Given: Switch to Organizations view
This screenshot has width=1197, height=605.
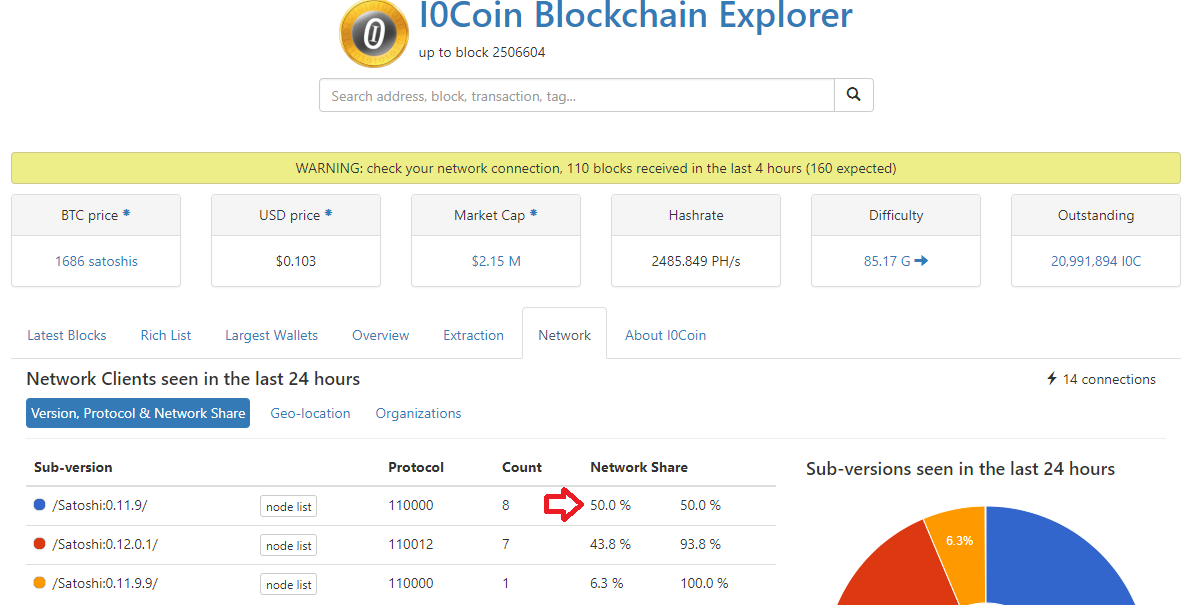Looking at the screenshot, I should [418, 413].
